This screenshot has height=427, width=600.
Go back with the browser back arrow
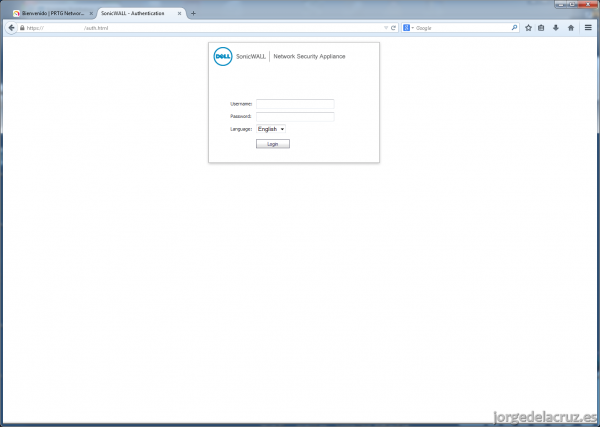(x=11, y=28)
